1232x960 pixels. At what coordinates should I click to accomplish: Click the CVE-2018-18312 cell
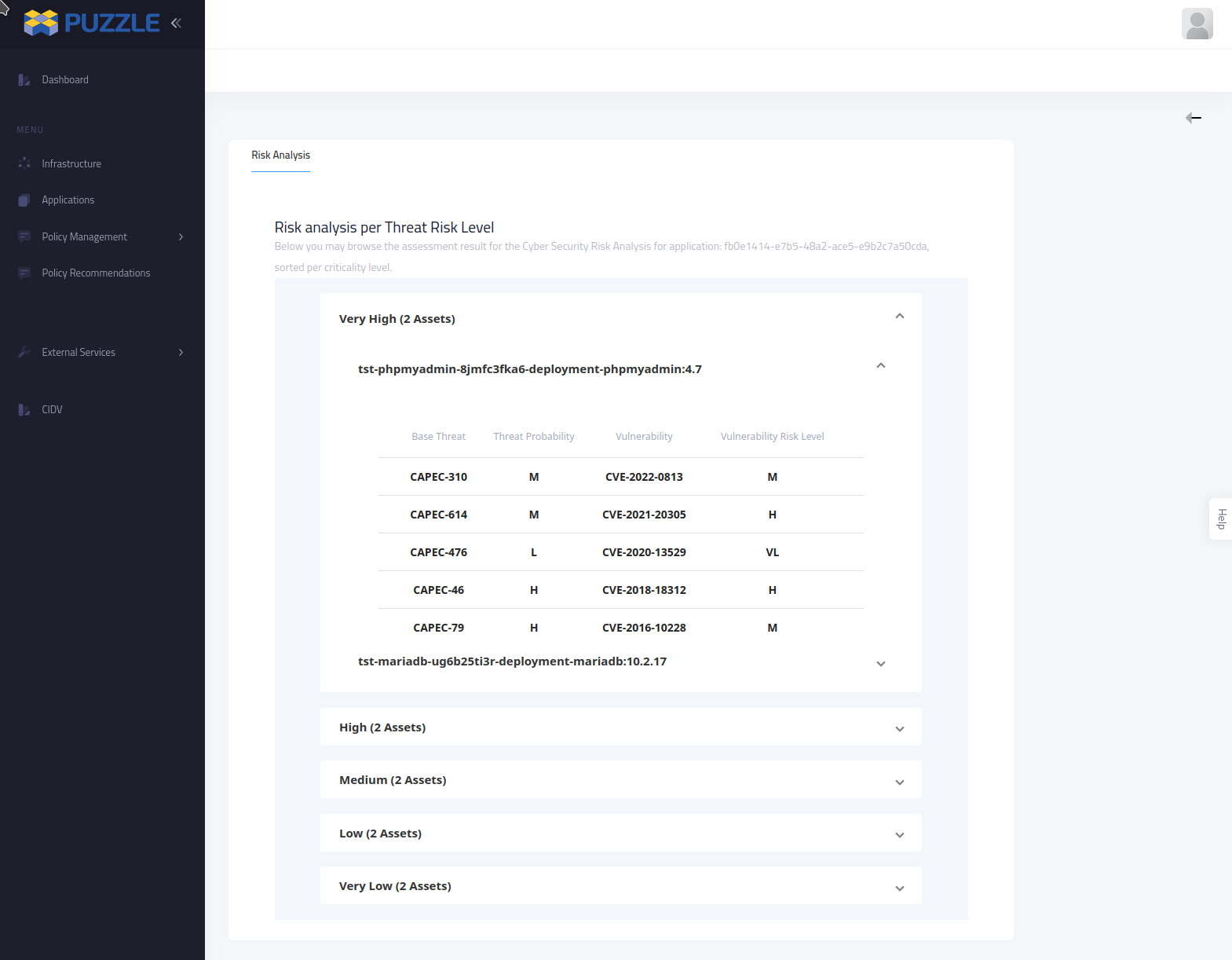[x=644, y=590]
